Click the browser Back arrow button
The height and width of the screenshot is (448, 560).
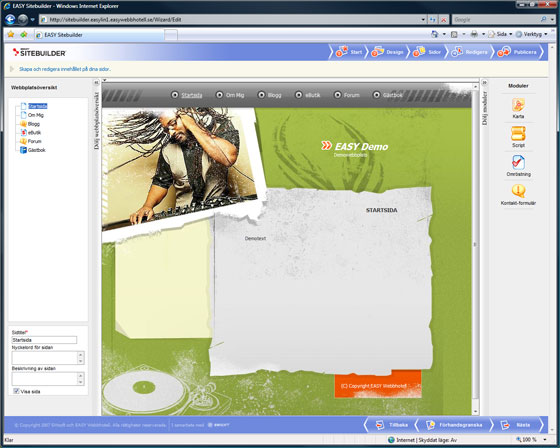(10, 19)
